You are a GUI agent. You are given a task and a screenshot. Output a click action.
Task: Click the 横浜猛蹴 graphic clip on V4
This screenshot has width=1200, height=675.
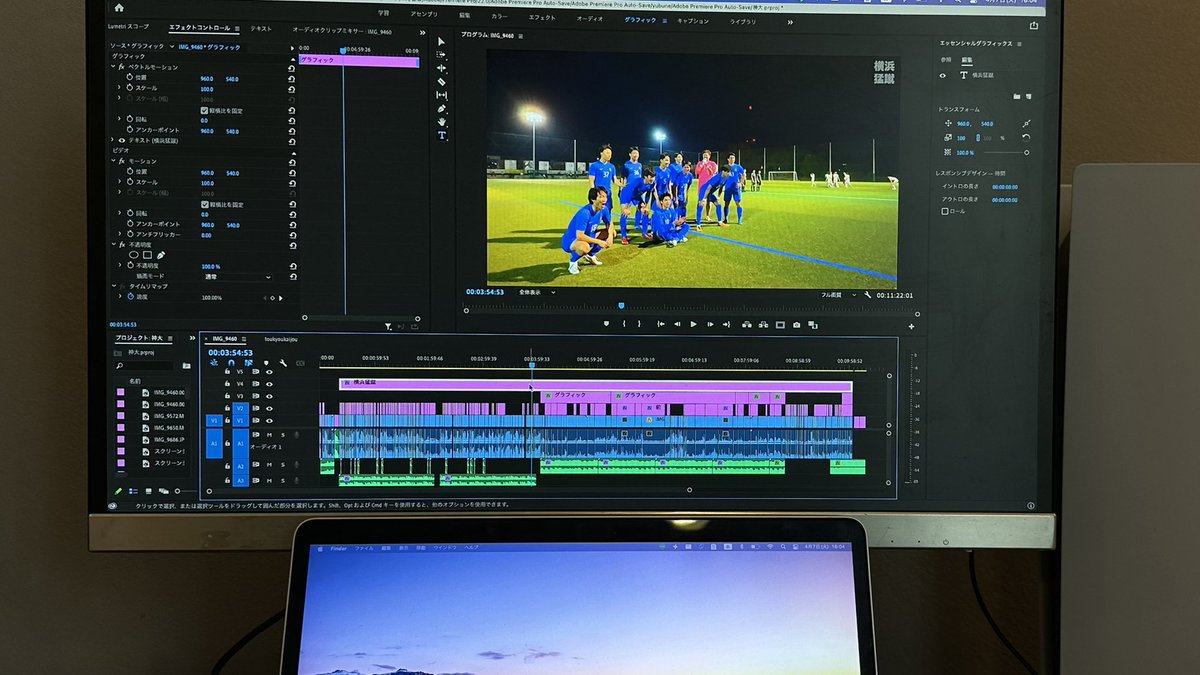click(x=595, y=384)
